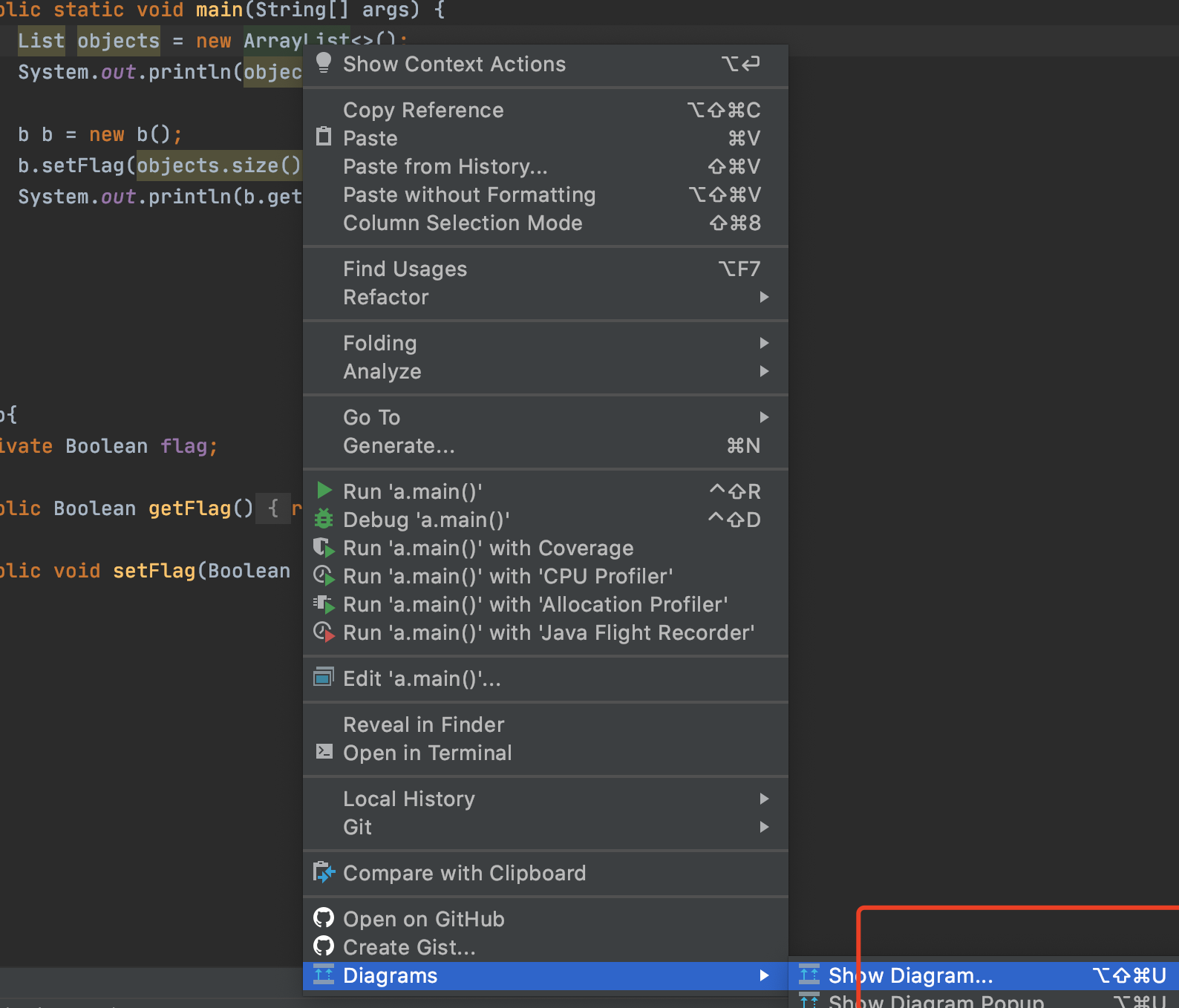Click the green play icon for Run 'a.main()'

pos(324,491)
